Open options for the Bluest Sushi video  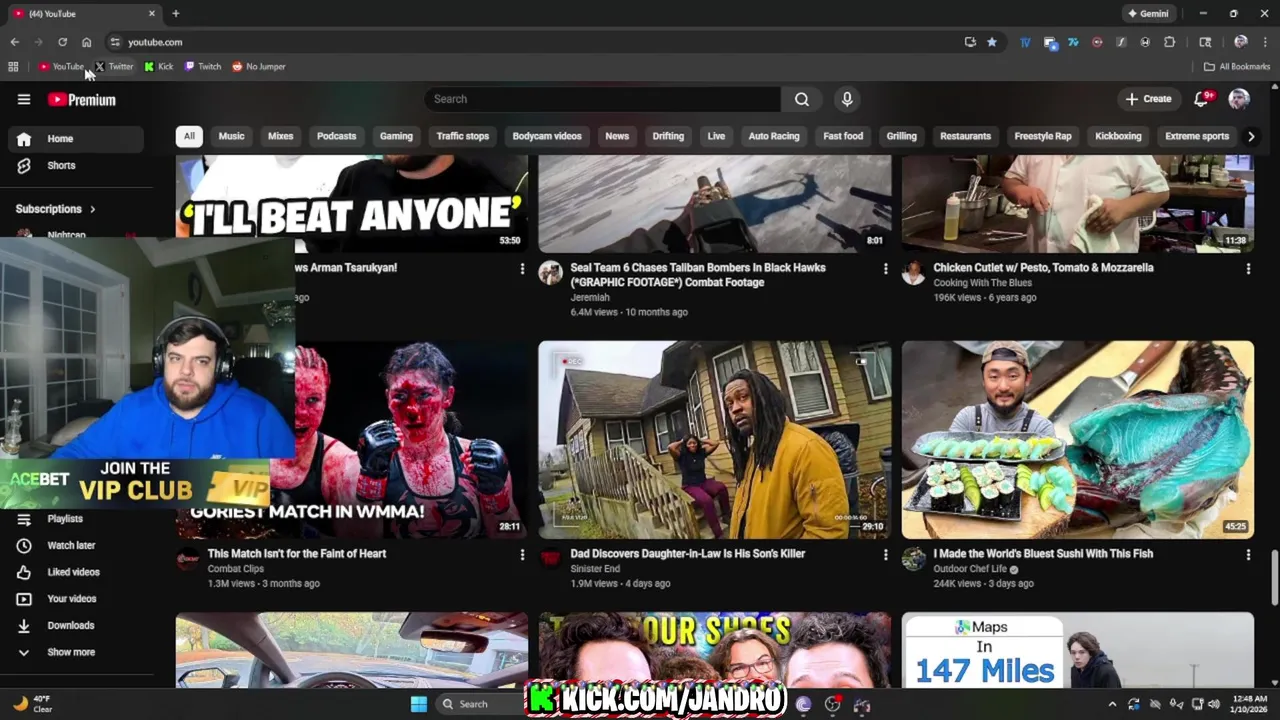tap(1248, 554)
